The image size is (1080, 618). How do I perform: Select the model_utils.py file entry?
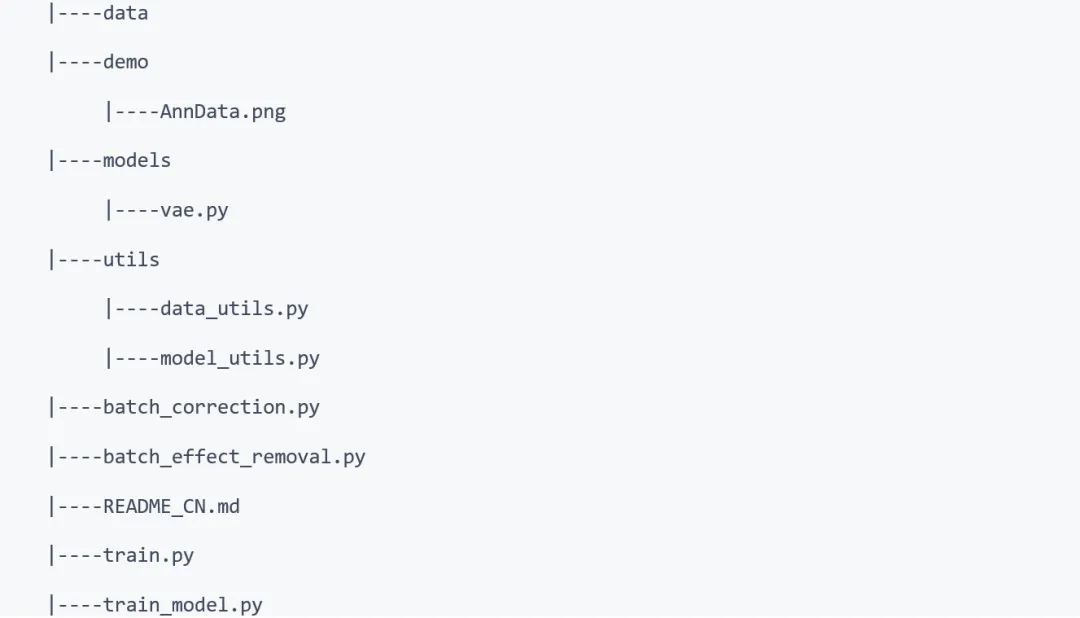(239, 358)
